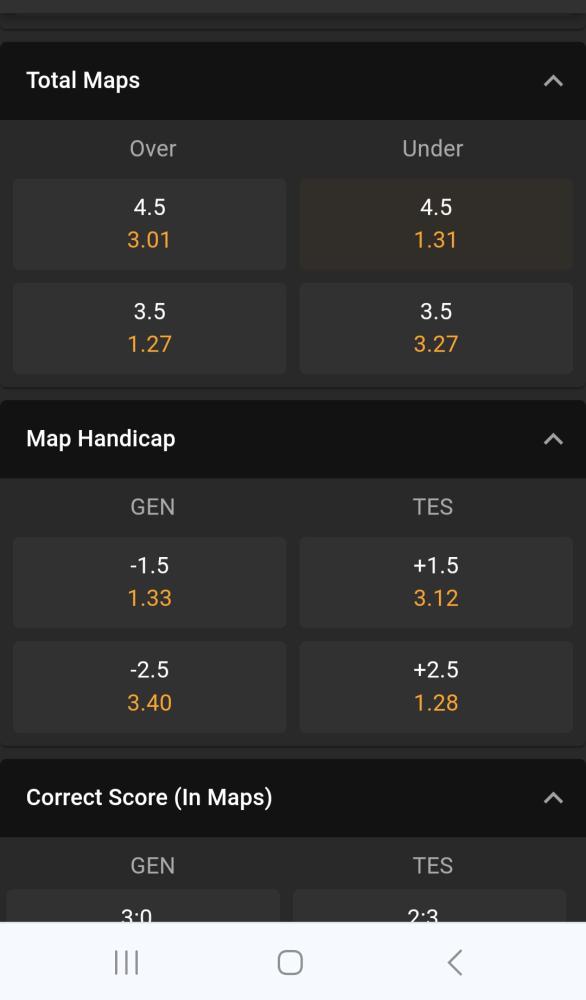Select Under 3.5 maps at 3.27

point(436,328)
